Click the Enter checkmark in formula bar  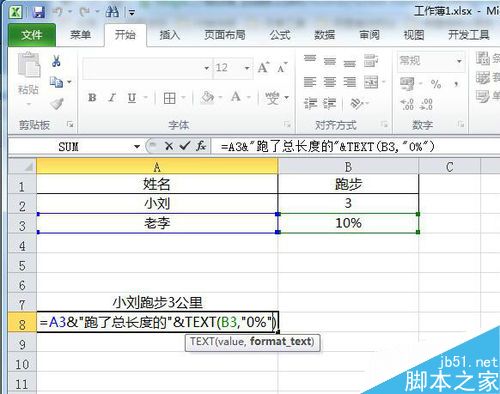coord(184,146)
